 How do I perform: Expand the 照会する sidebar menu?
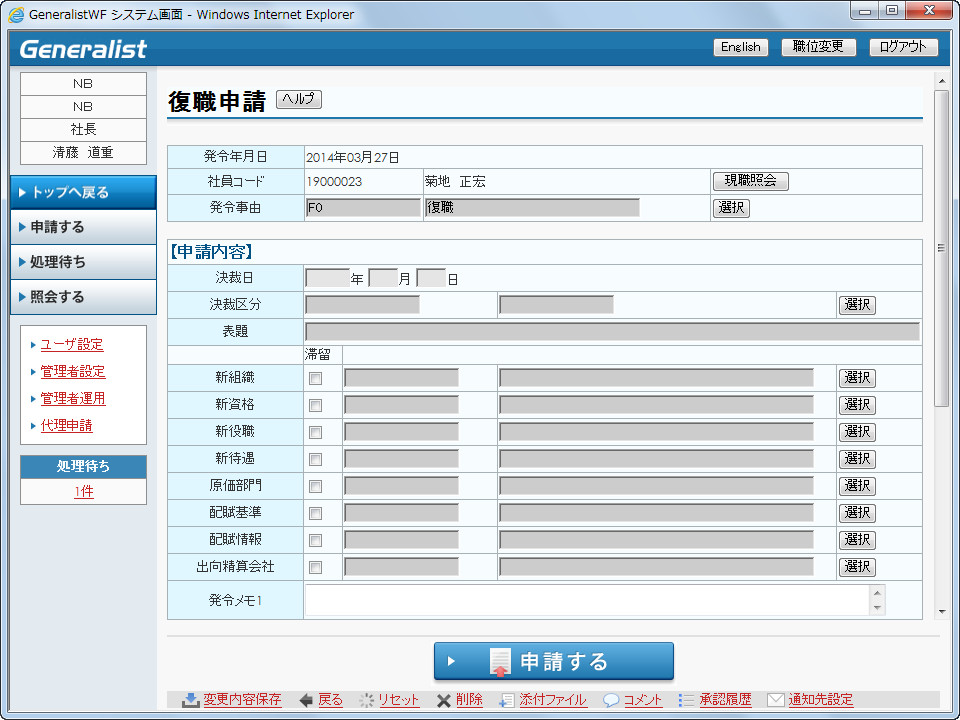point(83,297)
